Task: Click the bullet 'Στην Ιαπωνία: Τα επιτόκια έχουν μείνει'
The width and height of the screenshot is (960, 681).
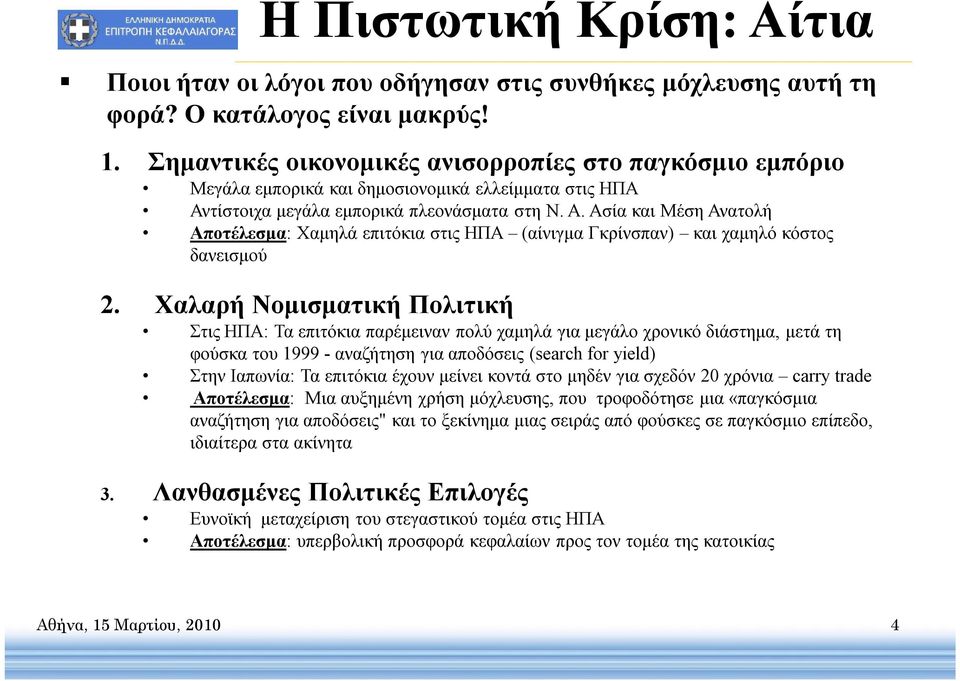Action: [x=530, y=376]
